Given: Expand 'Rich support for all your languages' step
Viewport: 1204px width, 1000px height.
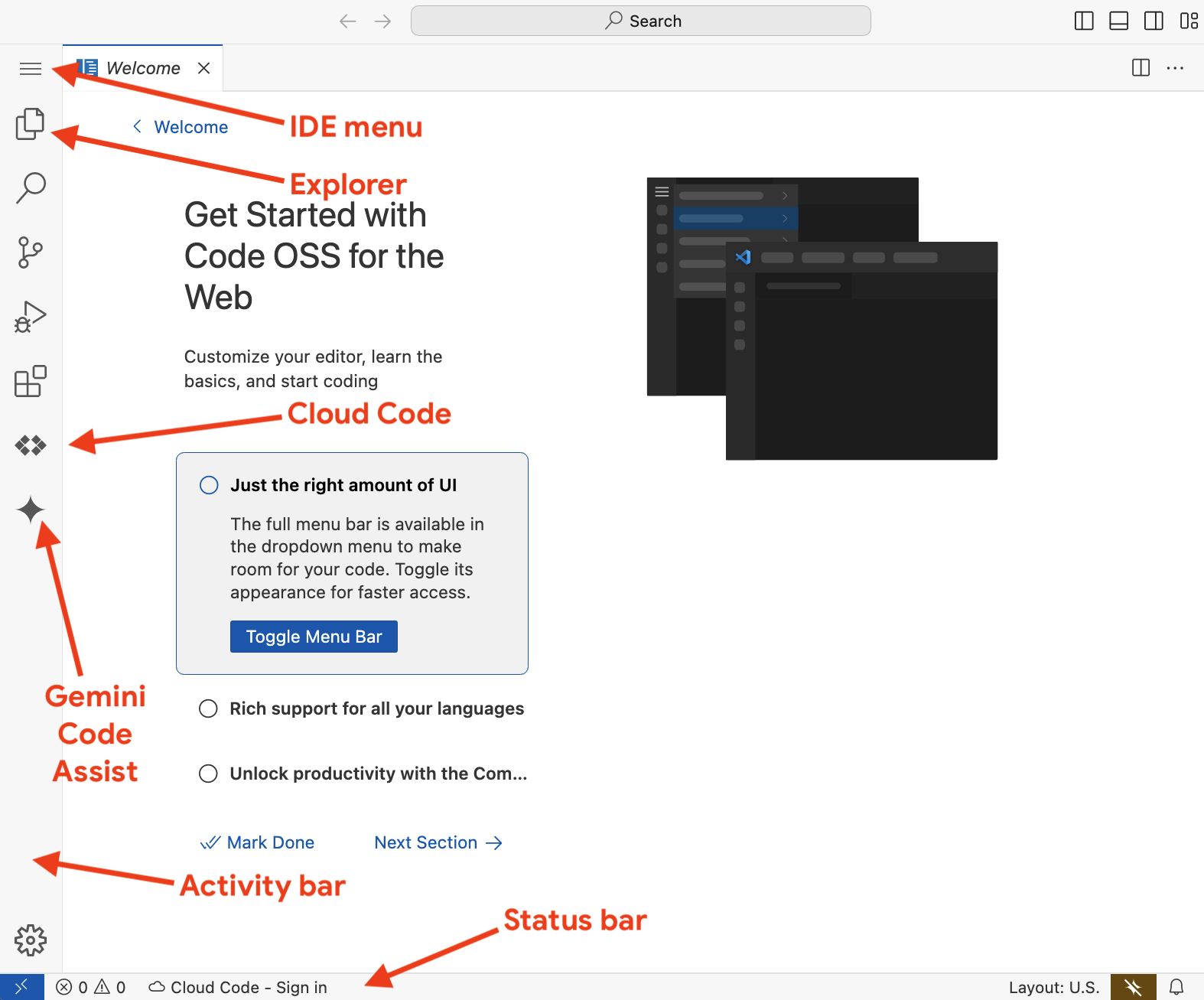Looking at the screenshot, I should pyautogui.click(x=376, y=708).
